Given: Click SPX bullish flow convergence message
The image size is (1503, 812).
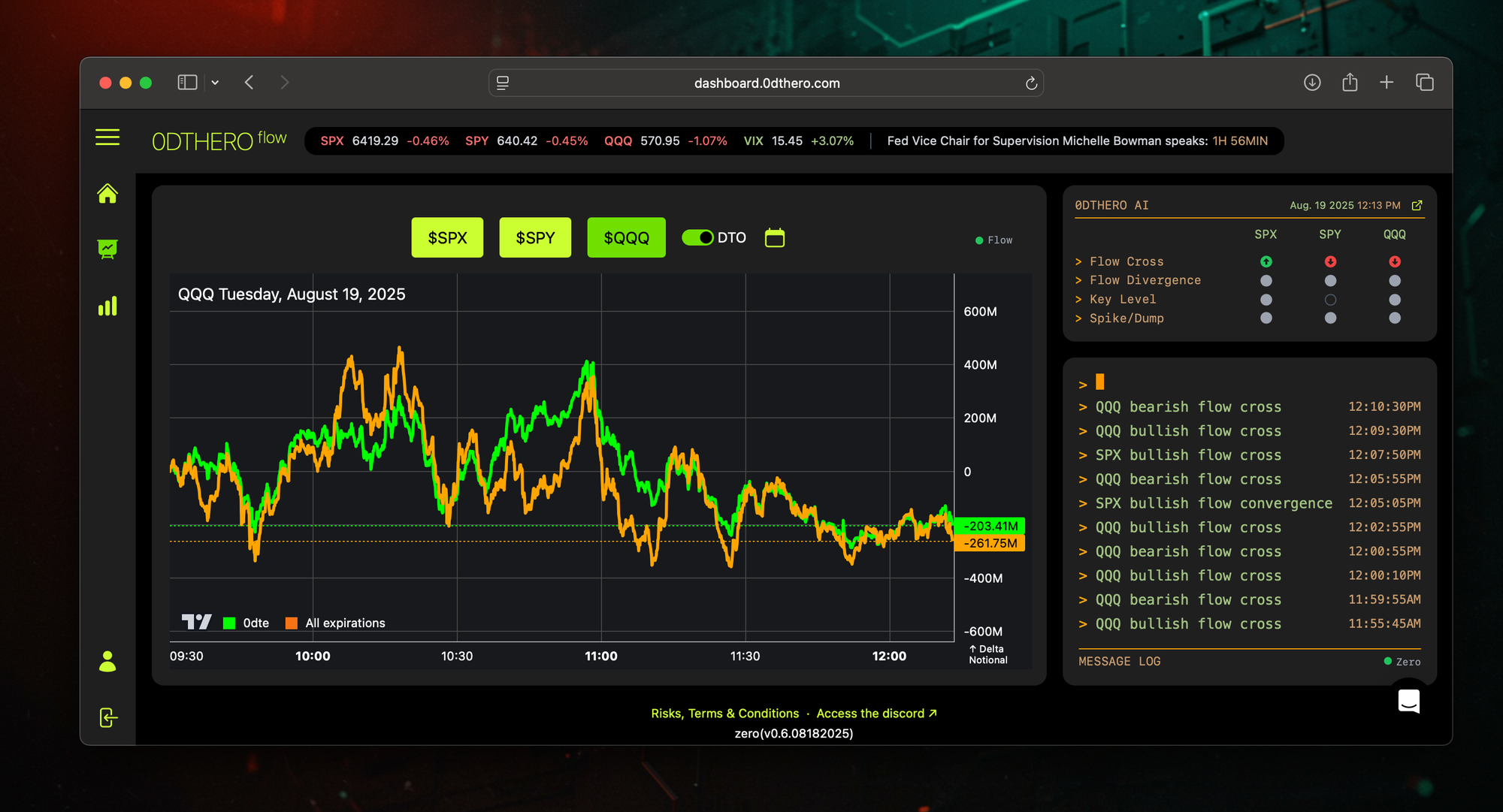Looking at the screenshot, I should coord(1249,503).
